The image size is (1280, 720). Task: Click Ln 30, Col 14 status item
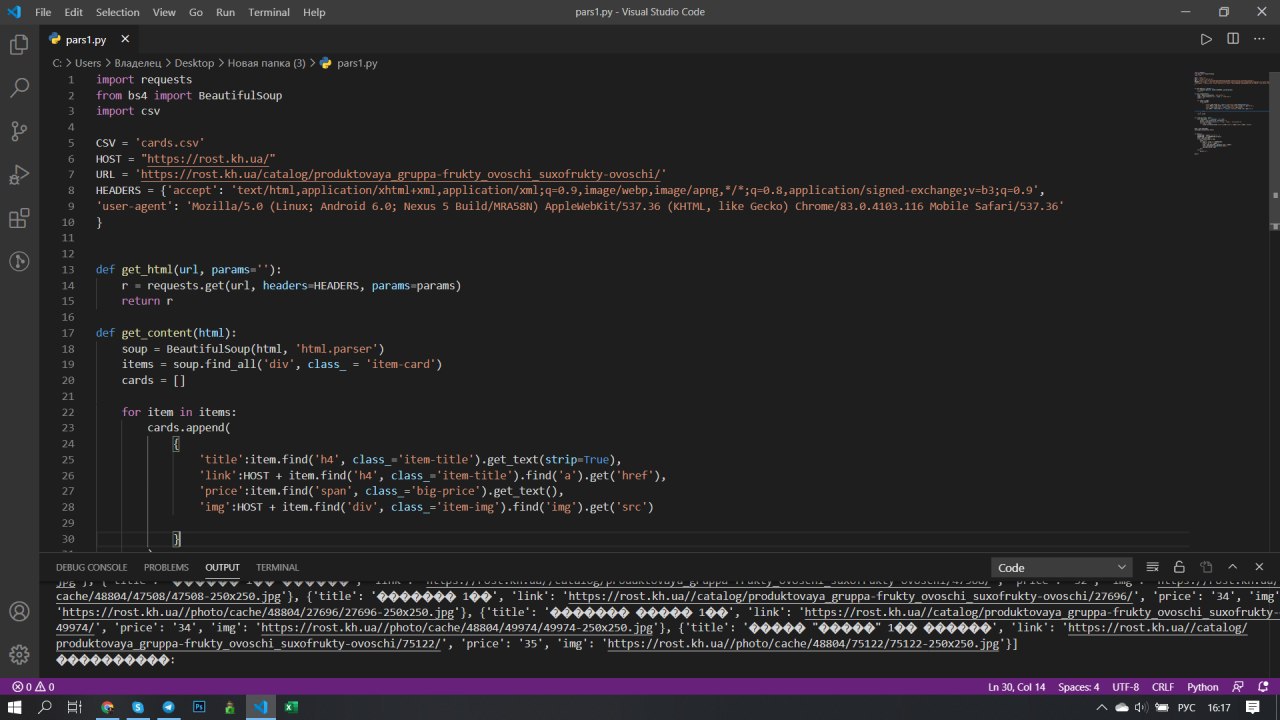[x=1018, y=687]
